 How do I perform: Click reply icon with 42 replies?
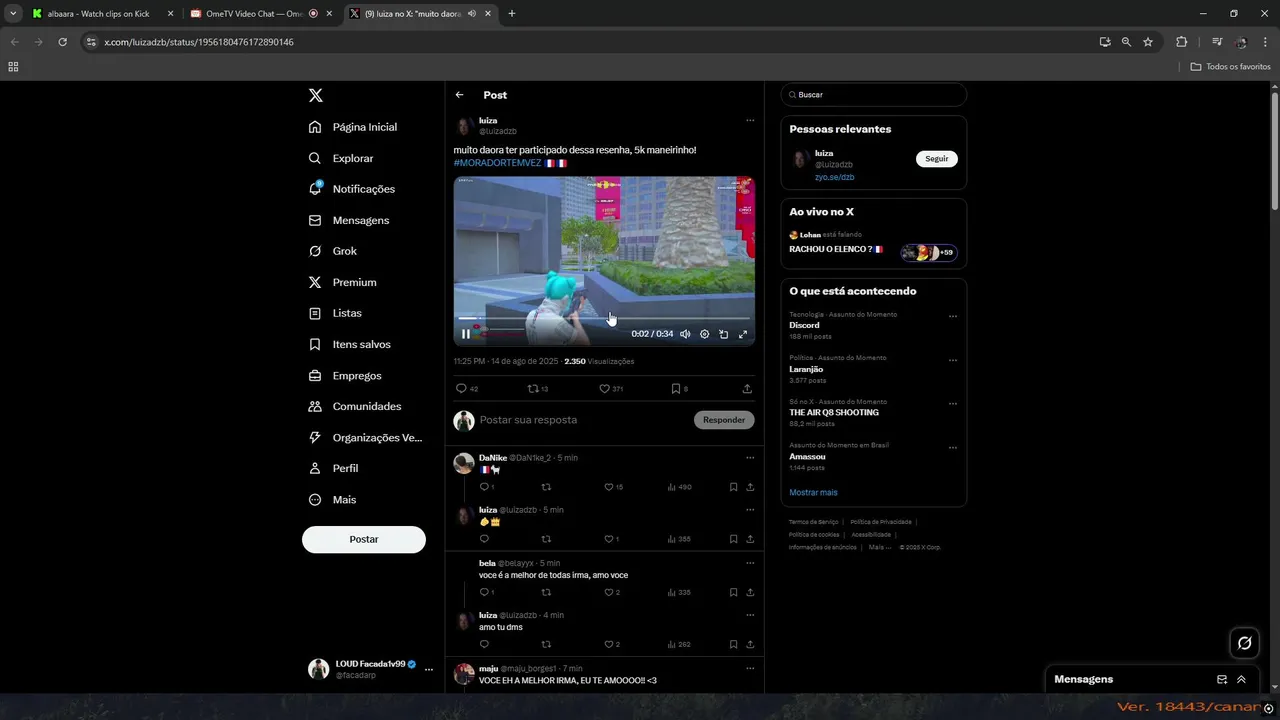click(x=467, y=388)
